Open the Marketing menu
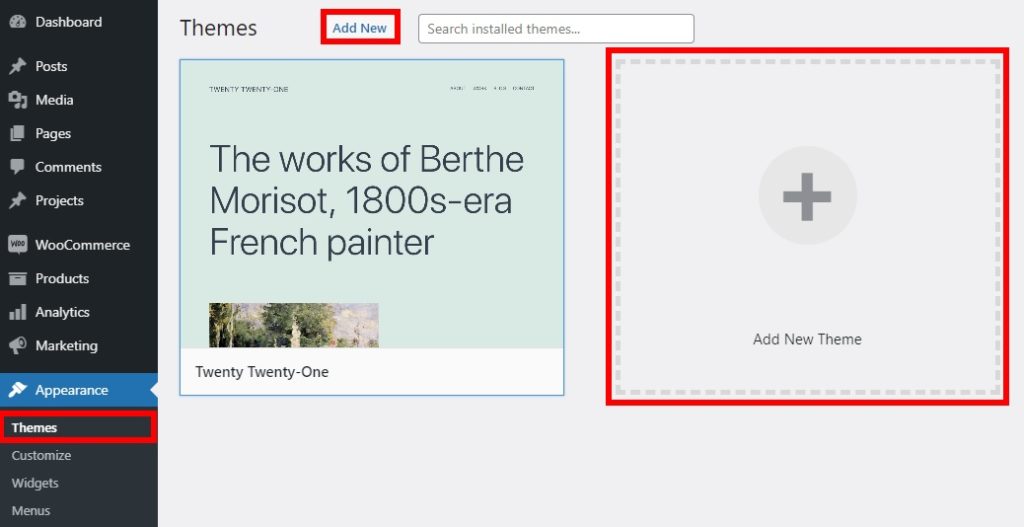The width and height of the screenshot is (1024, 527). [78, 345]
